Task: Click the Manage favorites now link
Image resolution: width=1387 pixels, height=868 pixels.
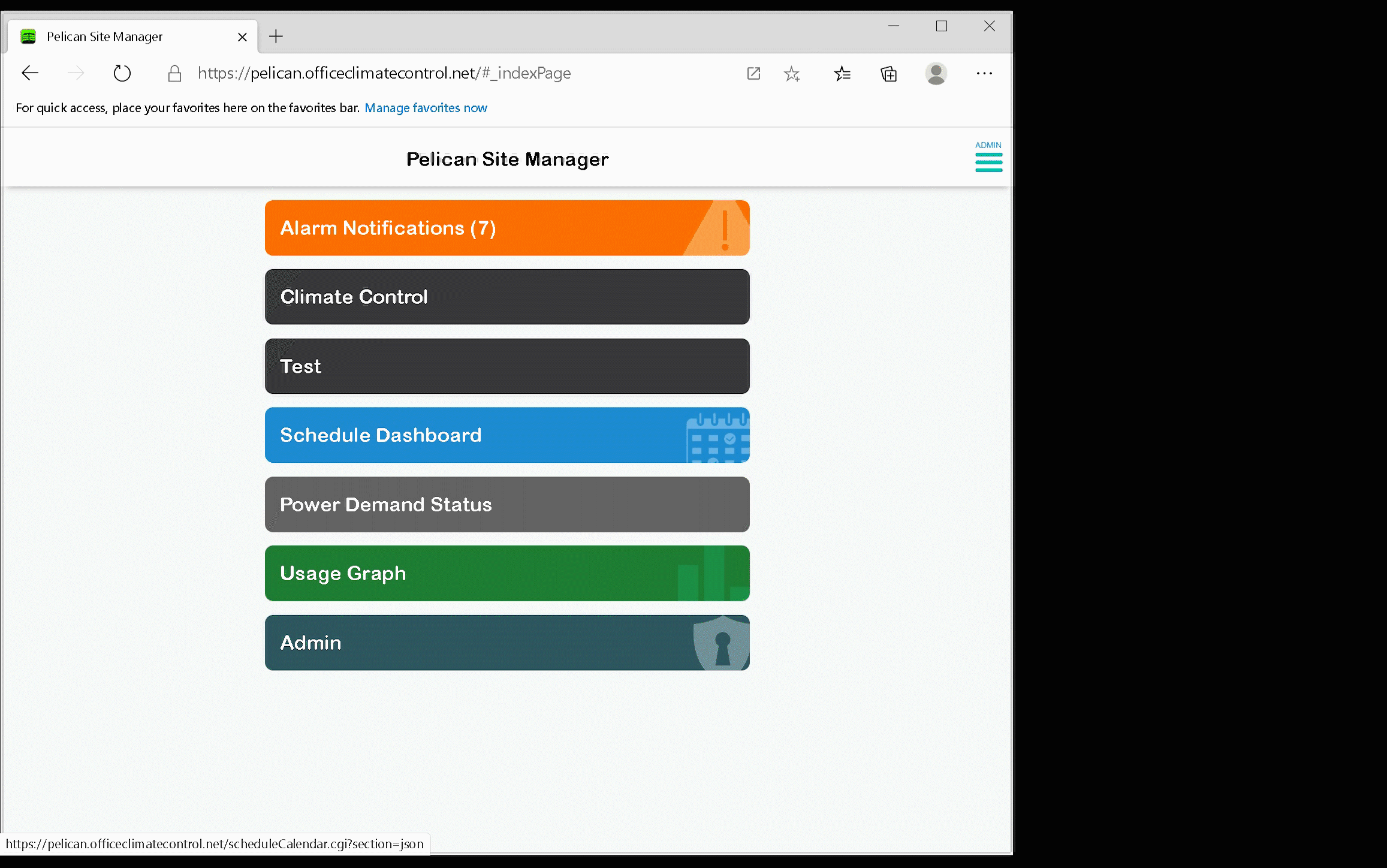Action: 426,108
